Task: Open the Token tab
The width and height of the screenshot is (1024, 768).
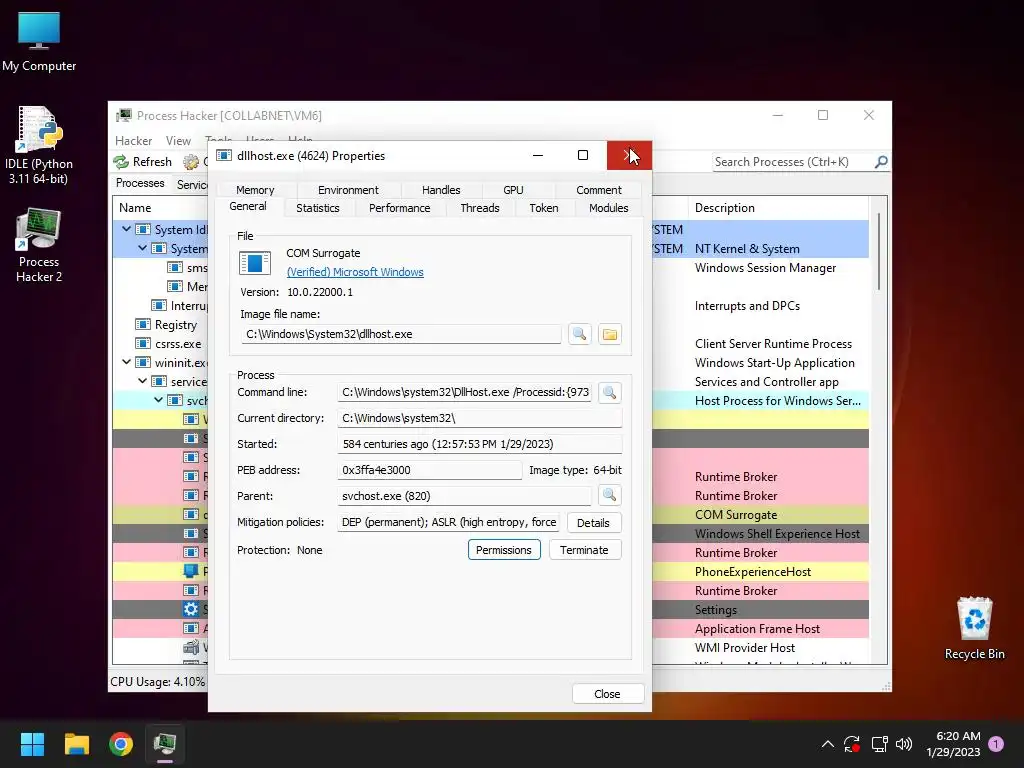Action: pos(543,208)
